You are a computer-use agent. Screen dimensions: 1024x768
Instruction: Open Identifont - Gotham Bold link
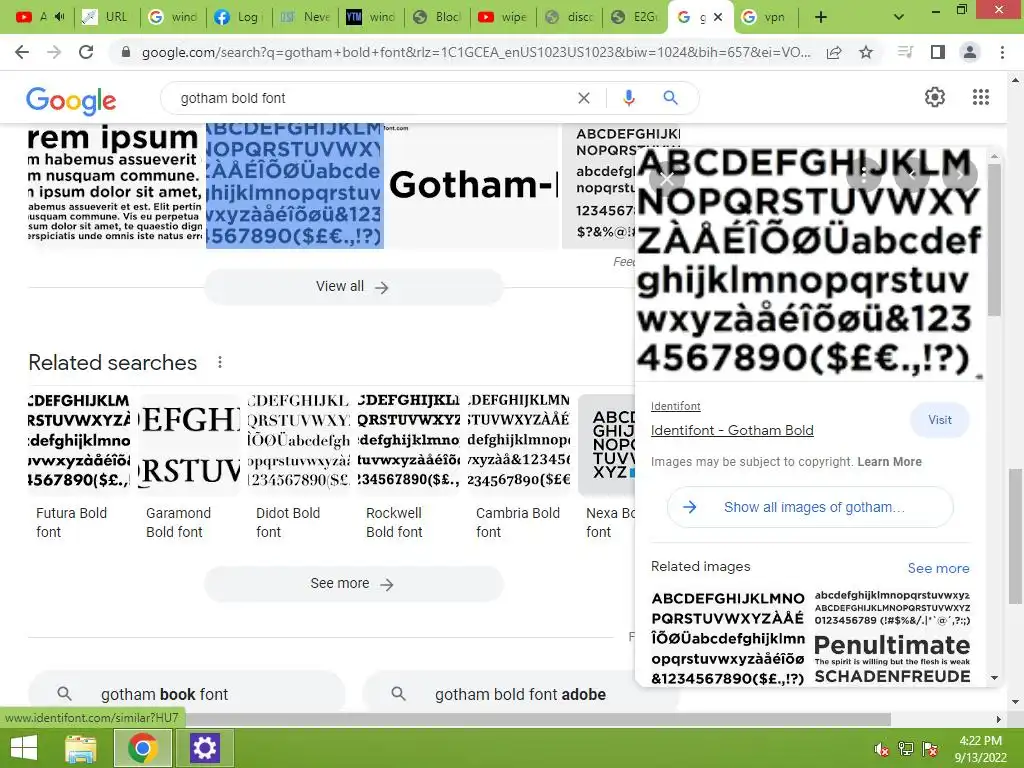pos(732,430)
